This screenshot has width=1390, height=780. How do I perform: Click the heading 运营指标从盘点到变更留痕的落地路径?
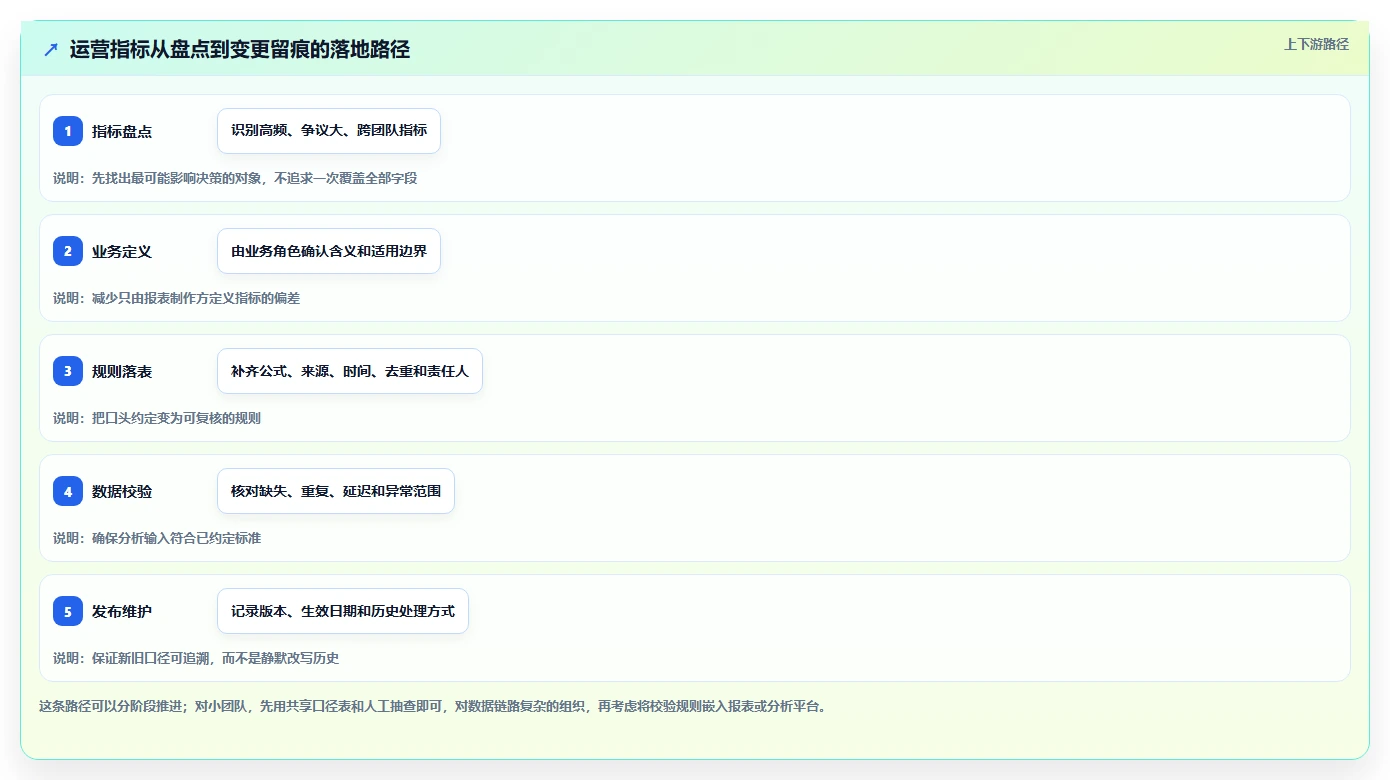(240, 50)
